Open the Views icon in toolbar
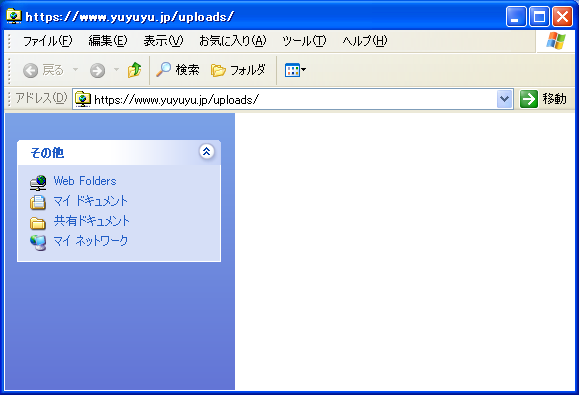The height and width of the screenshot is (395, 579). pos(292,70)
